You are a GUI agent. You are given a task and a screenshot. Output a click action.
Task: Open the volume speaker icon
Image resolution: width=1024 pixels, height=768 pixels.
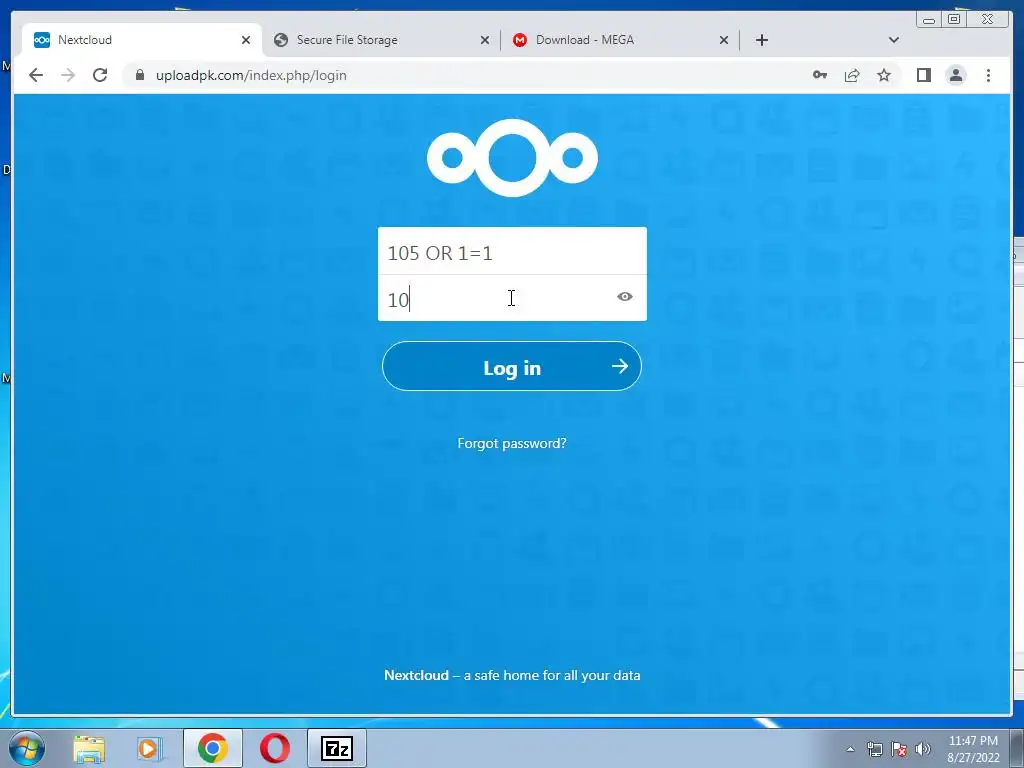[923, 749]
